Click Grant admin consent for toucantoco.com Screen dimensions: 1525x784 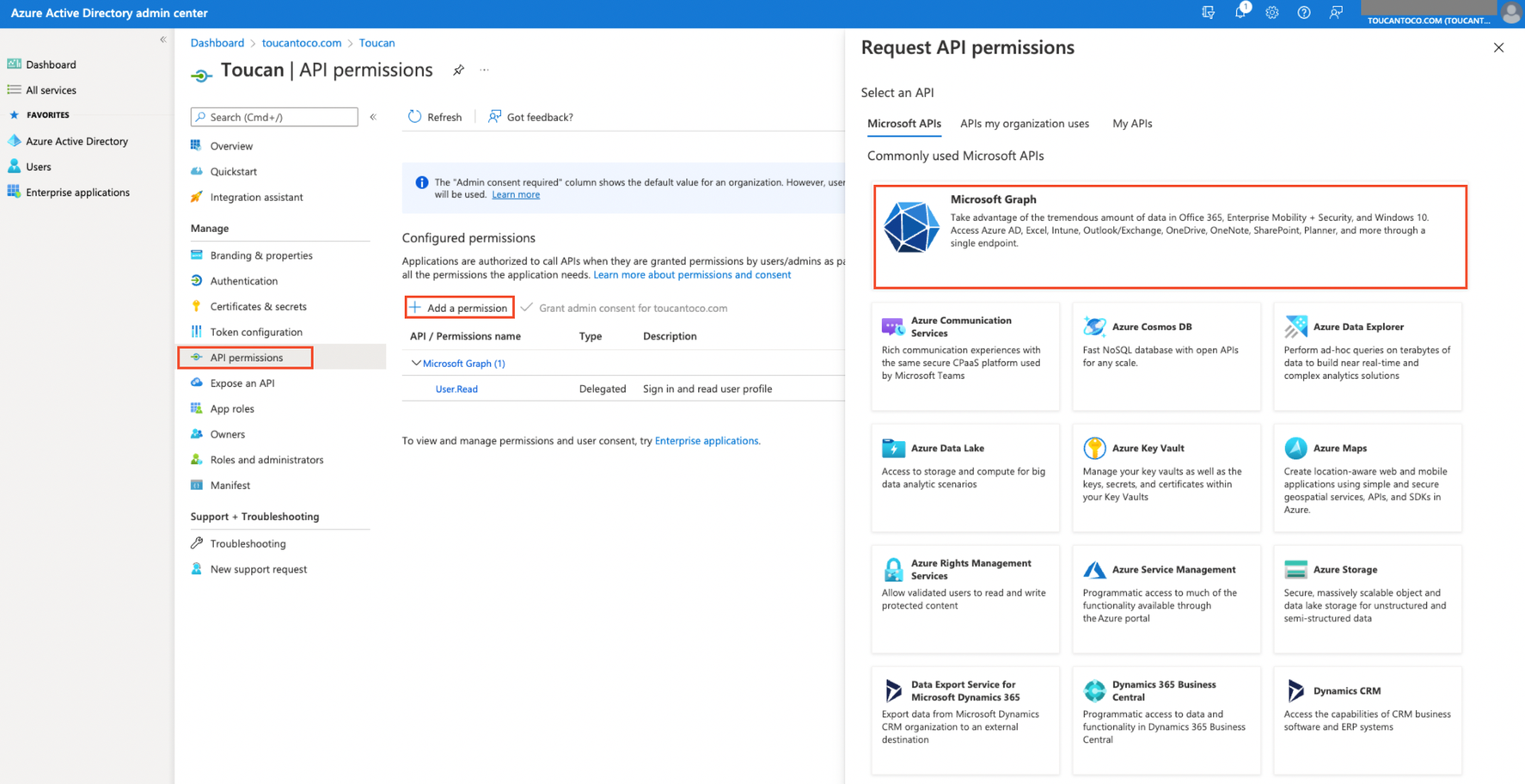pyautogui.click(x=633, y=307)
